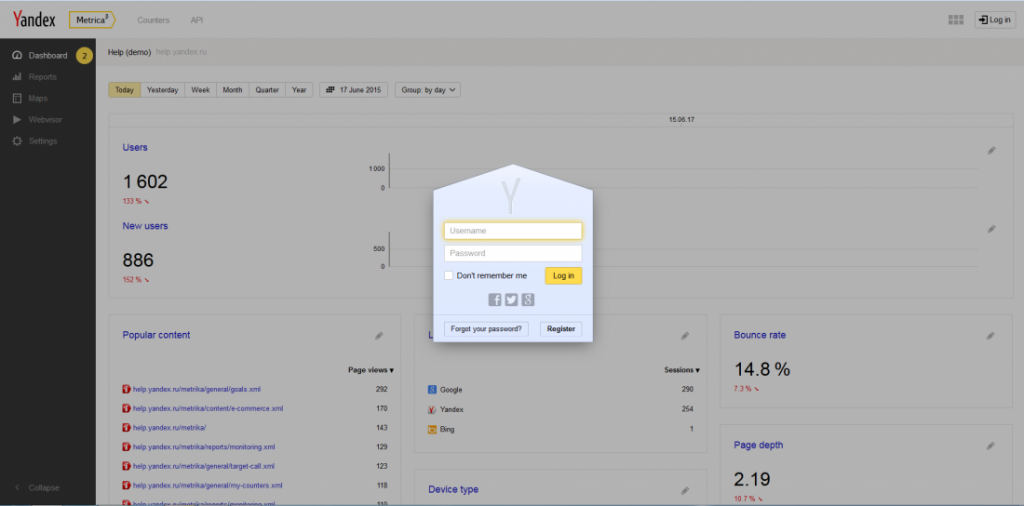Screen dimensions: 1024x506
Task: Open the help.yandex.ru/metrika/reports/monitoring.xml link with 129 views
Action: 204,447
